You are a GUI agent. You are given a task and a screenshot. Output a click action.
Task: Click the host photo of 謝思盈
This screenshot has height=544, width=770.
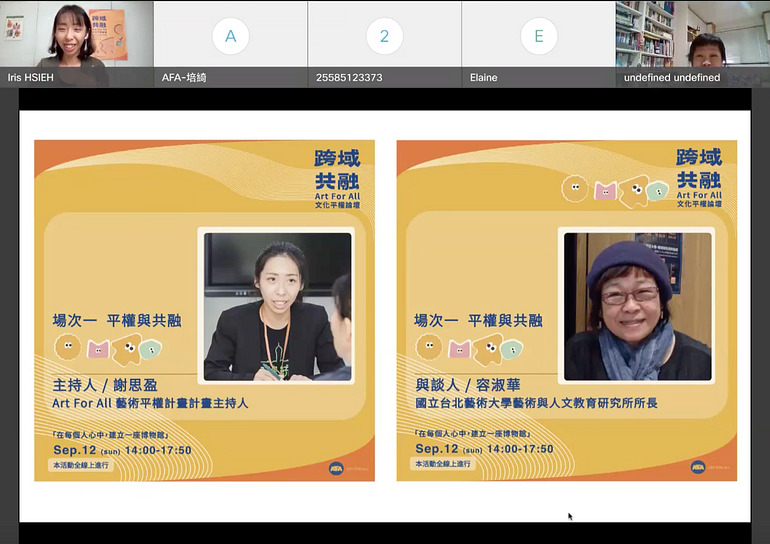pyautogui.click(x=277, y=307)
